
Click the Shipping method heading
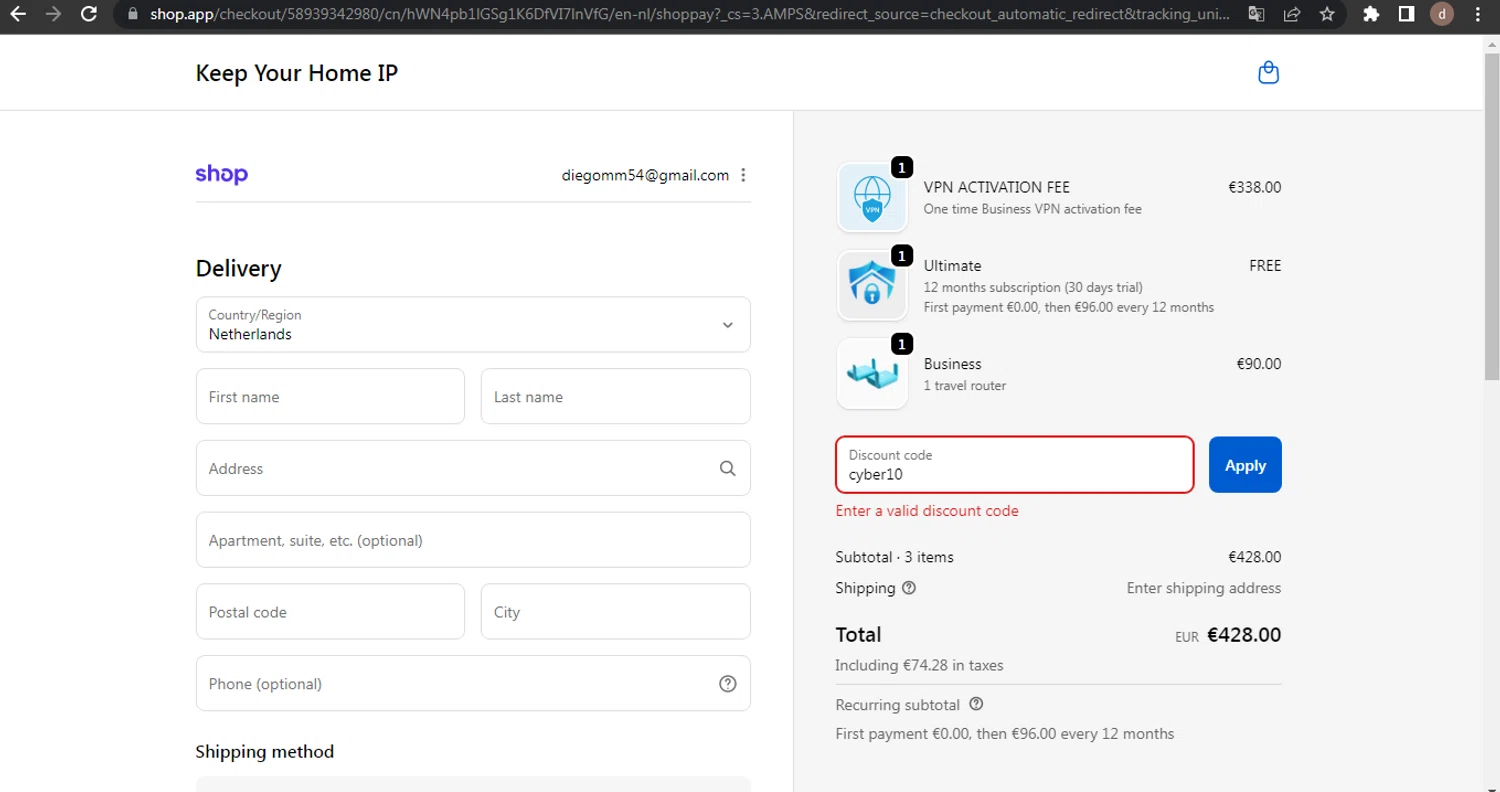(265, 752)
